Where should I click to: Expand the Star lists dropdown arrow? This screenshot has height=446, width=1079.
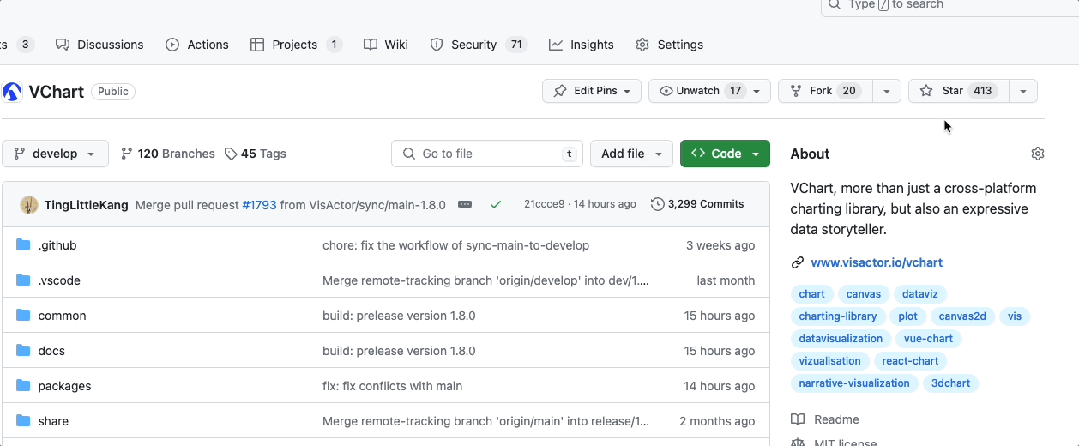[1023, 91]
